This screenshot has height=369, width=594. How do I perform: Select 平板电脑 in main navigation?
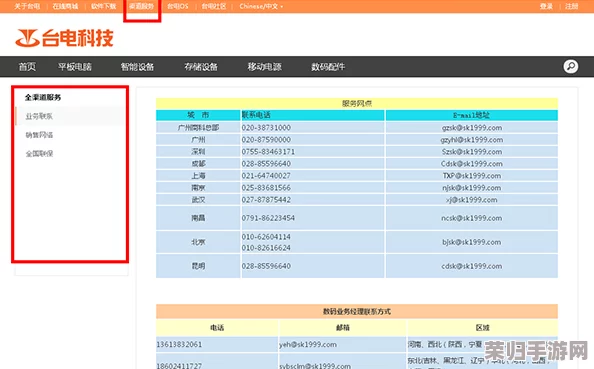tap(75, 67)
